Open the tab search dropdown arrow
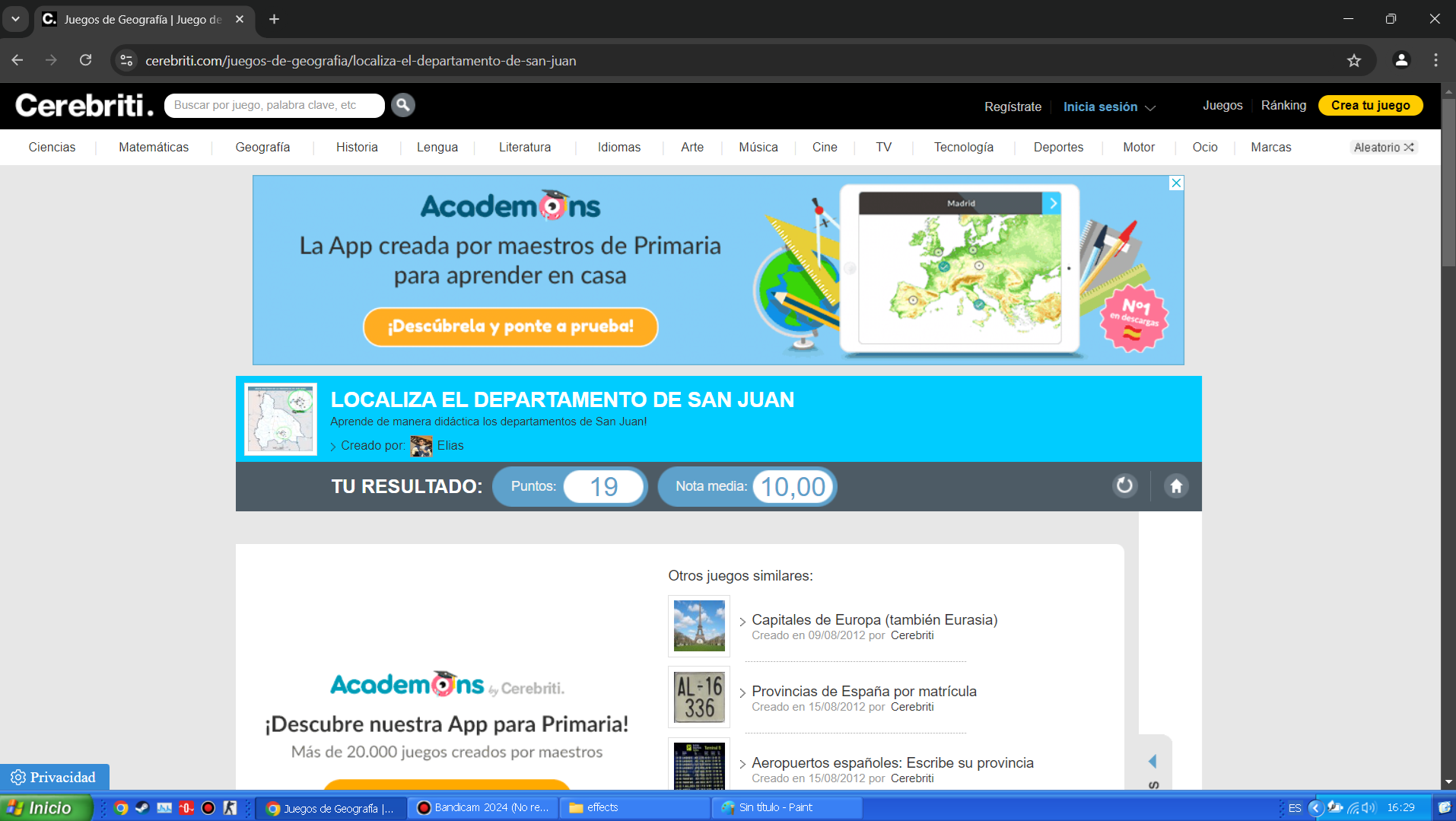 pyautogui.click(x=15, y=19)
